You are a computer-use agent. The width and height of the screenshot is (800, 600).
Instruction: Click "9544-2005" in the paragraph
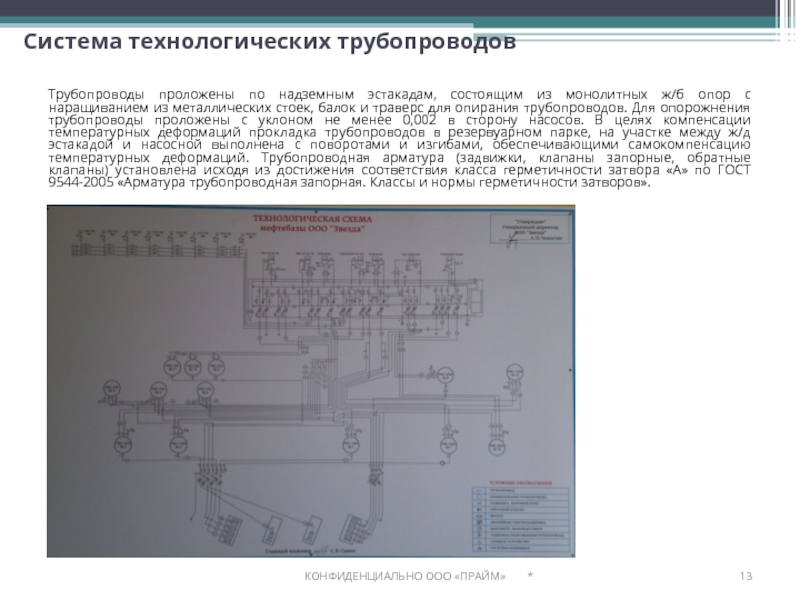coord(81,183)
